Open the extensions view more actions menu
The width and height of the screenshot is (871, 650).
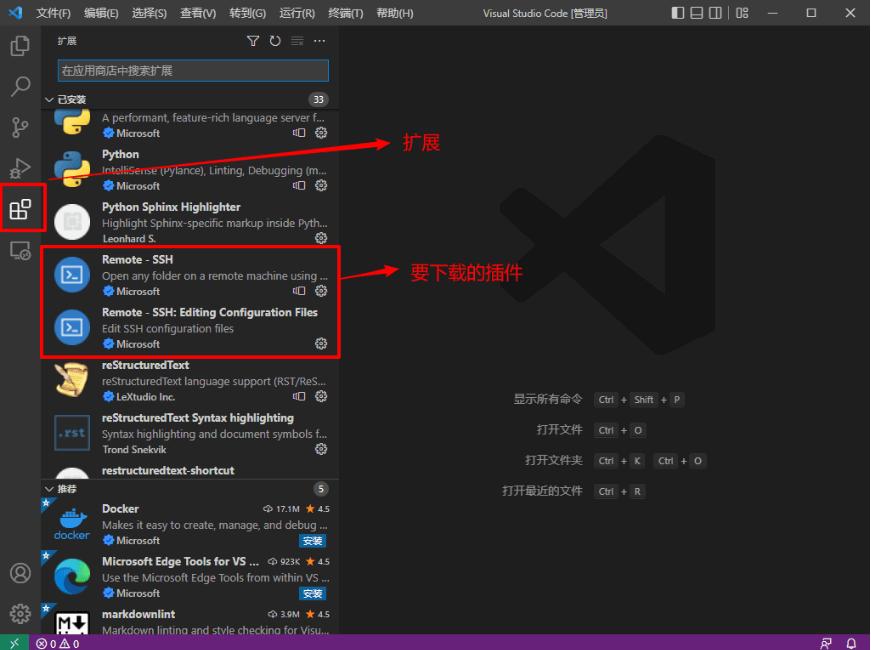(x=320, y=41)
